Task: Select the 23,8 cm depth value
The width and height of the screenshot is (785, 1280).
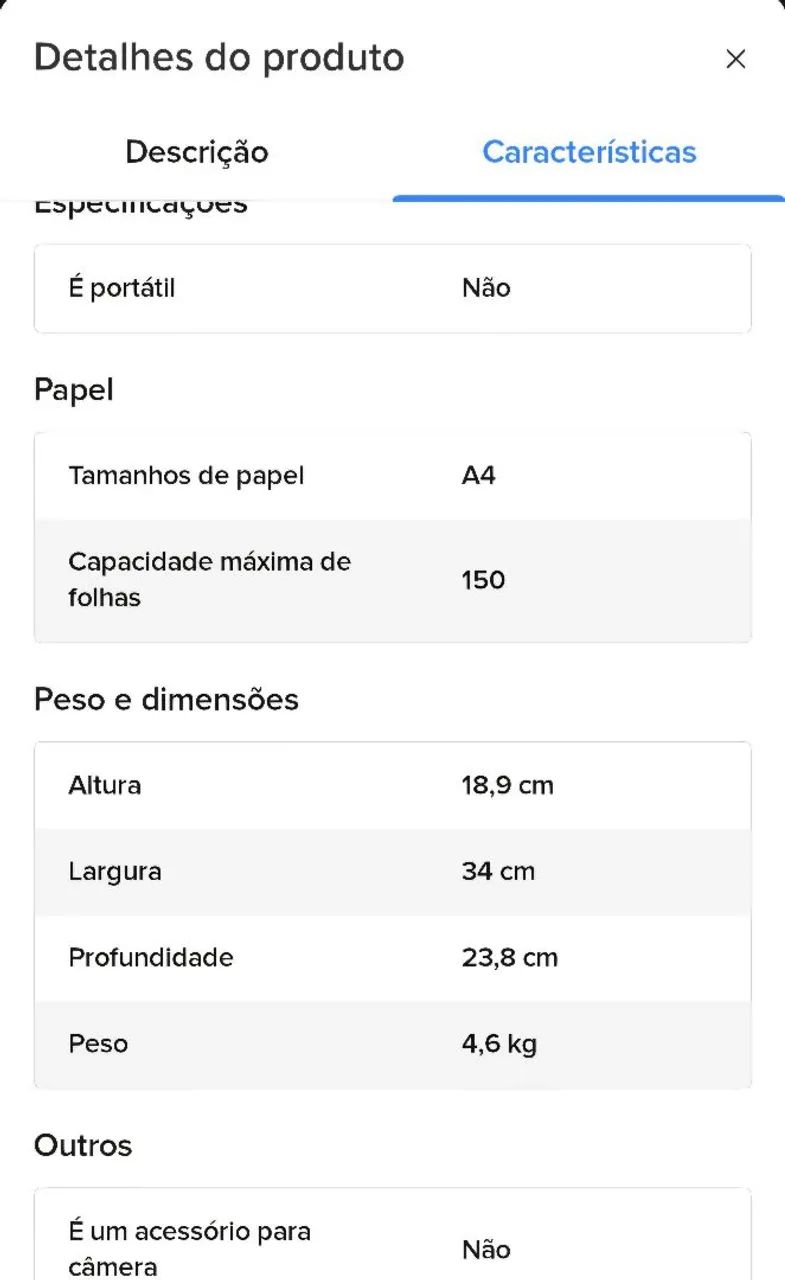Action: click(x=509, y=958)
